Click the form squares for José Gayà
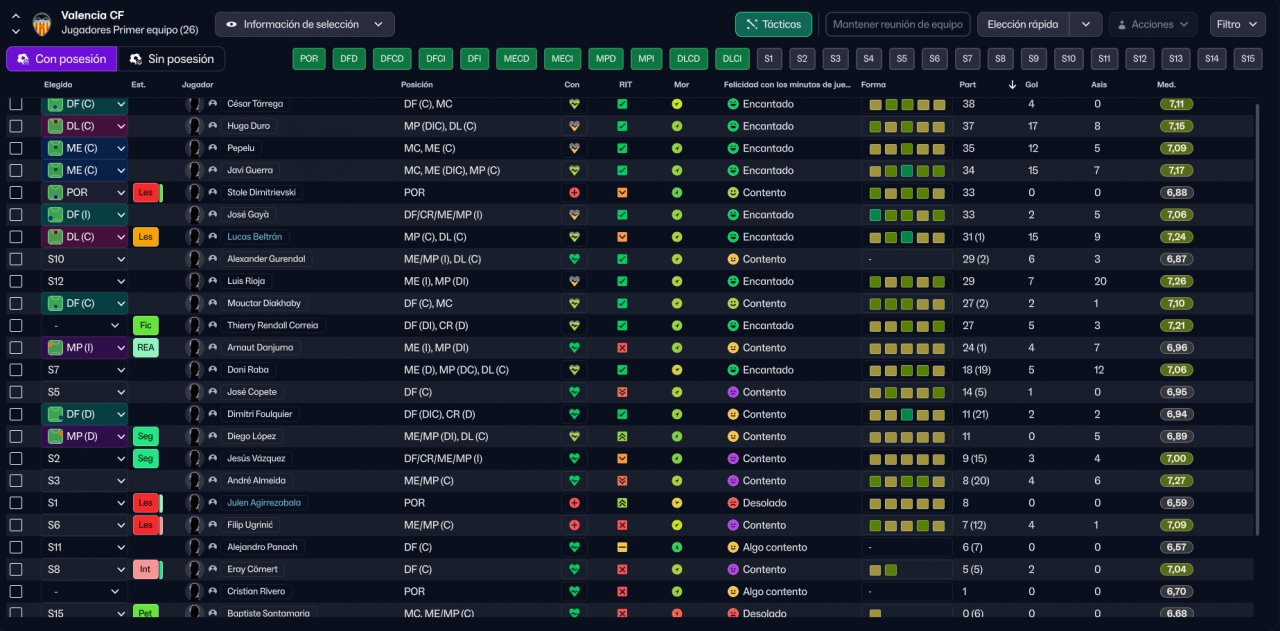Viewport: 1280px width, 631px height. tap(906, 215)
